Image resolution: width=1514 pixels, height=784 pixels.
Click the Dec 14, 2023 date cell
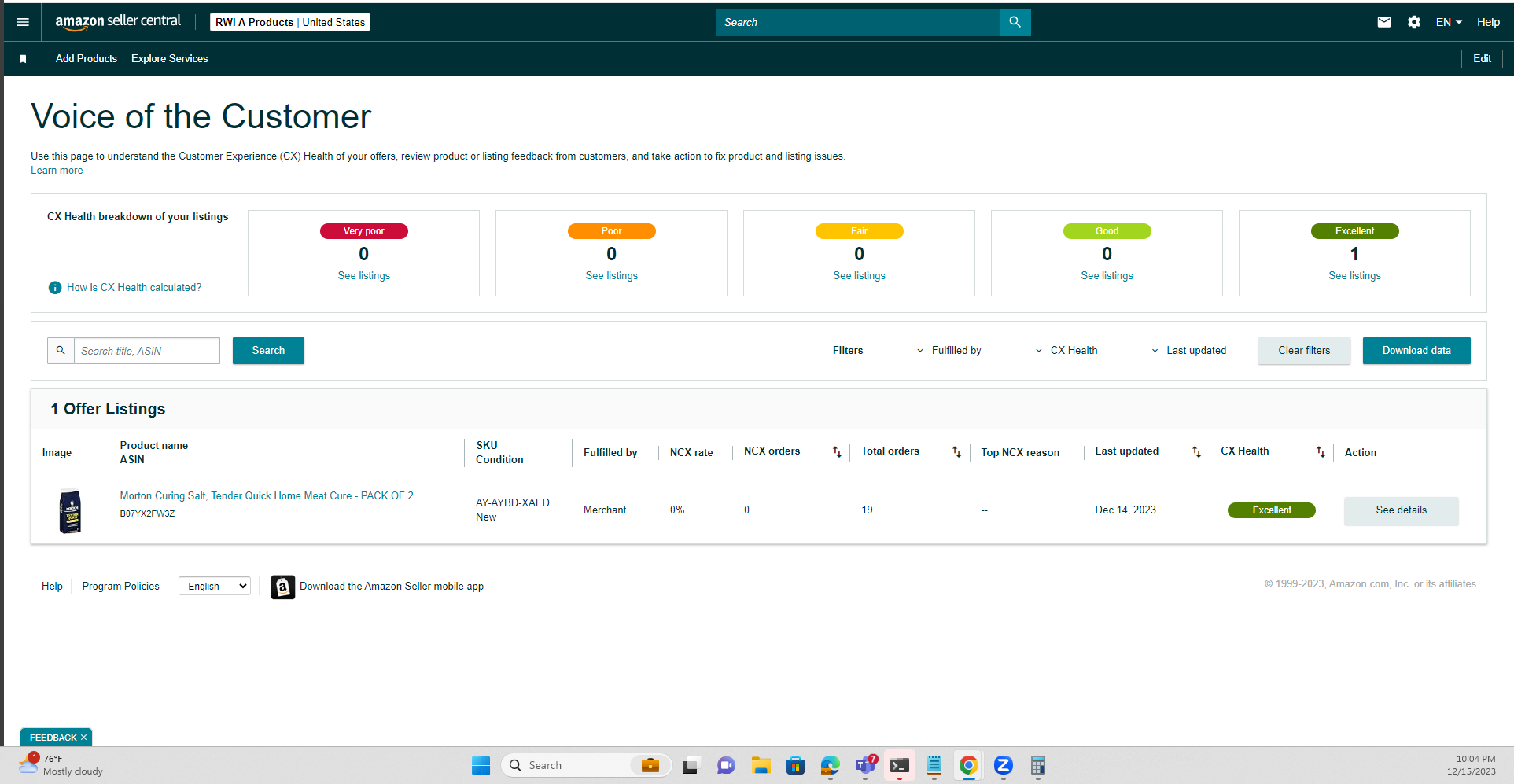tap(1125, 510)
